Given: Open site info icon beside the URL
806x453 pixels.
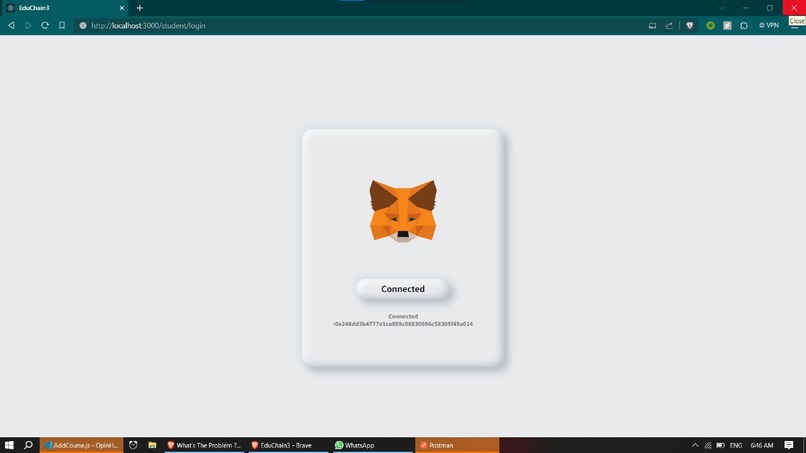Looking at the screenshot, I should click(x=83, y=25).
